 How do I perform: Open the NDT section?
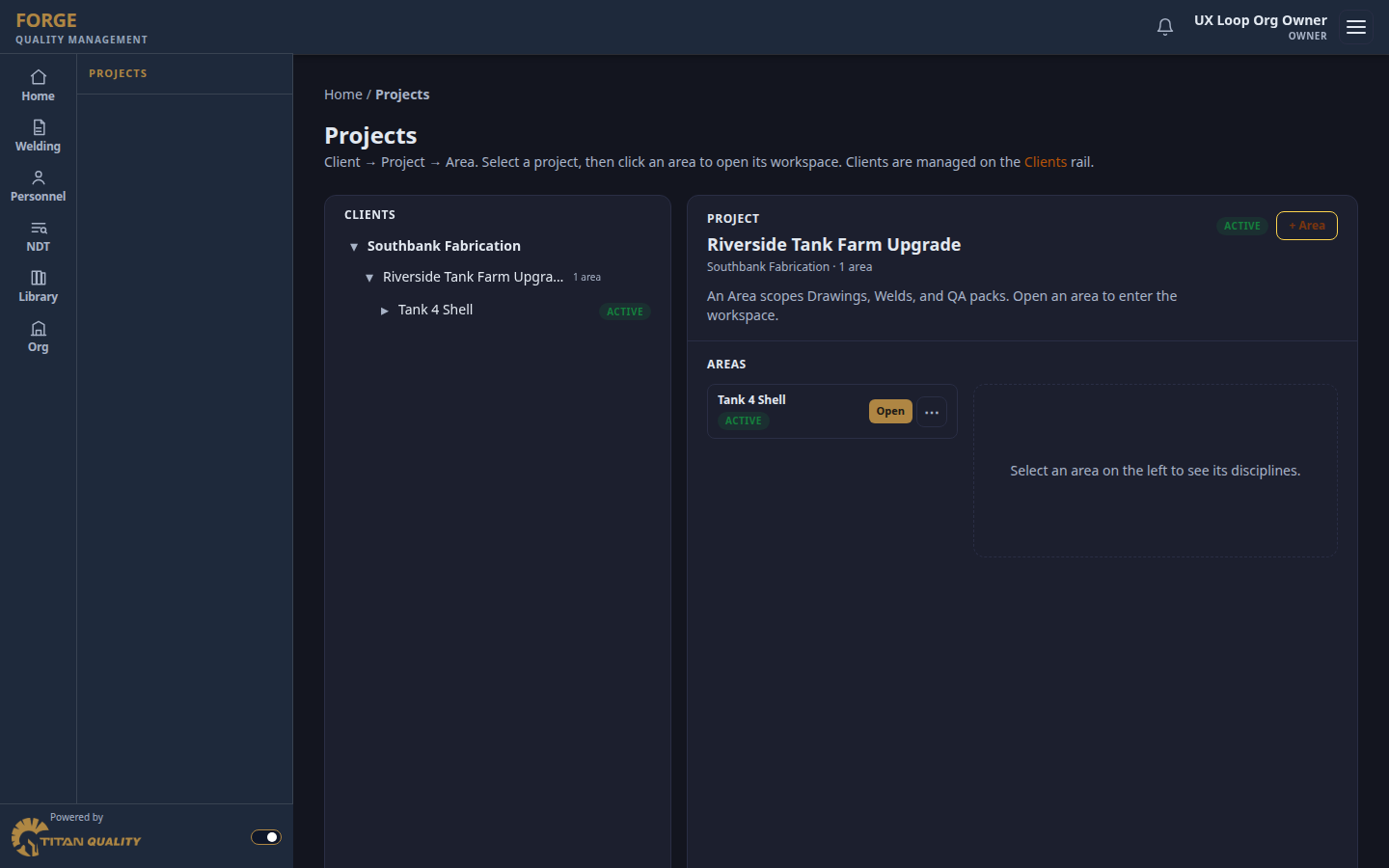click(x=38, y=236)
